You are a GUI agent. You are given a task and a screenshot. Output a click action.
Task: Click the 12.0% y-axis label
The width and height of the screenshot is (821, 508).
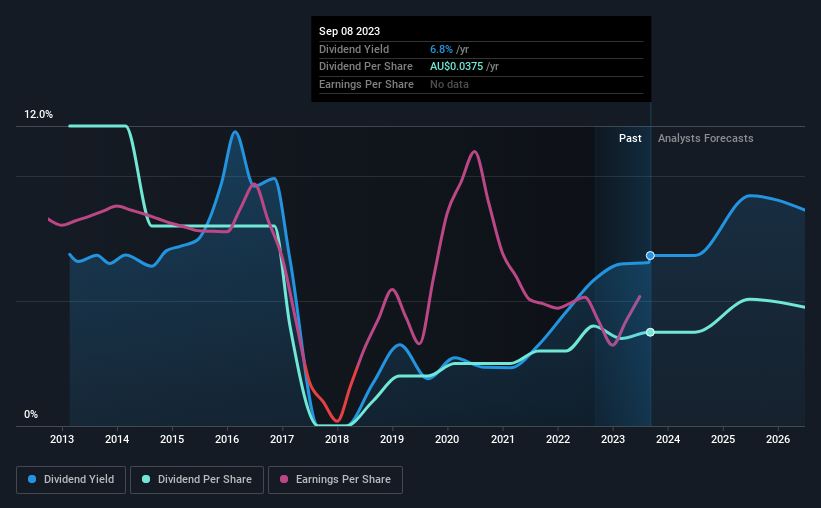pos(38,114)
